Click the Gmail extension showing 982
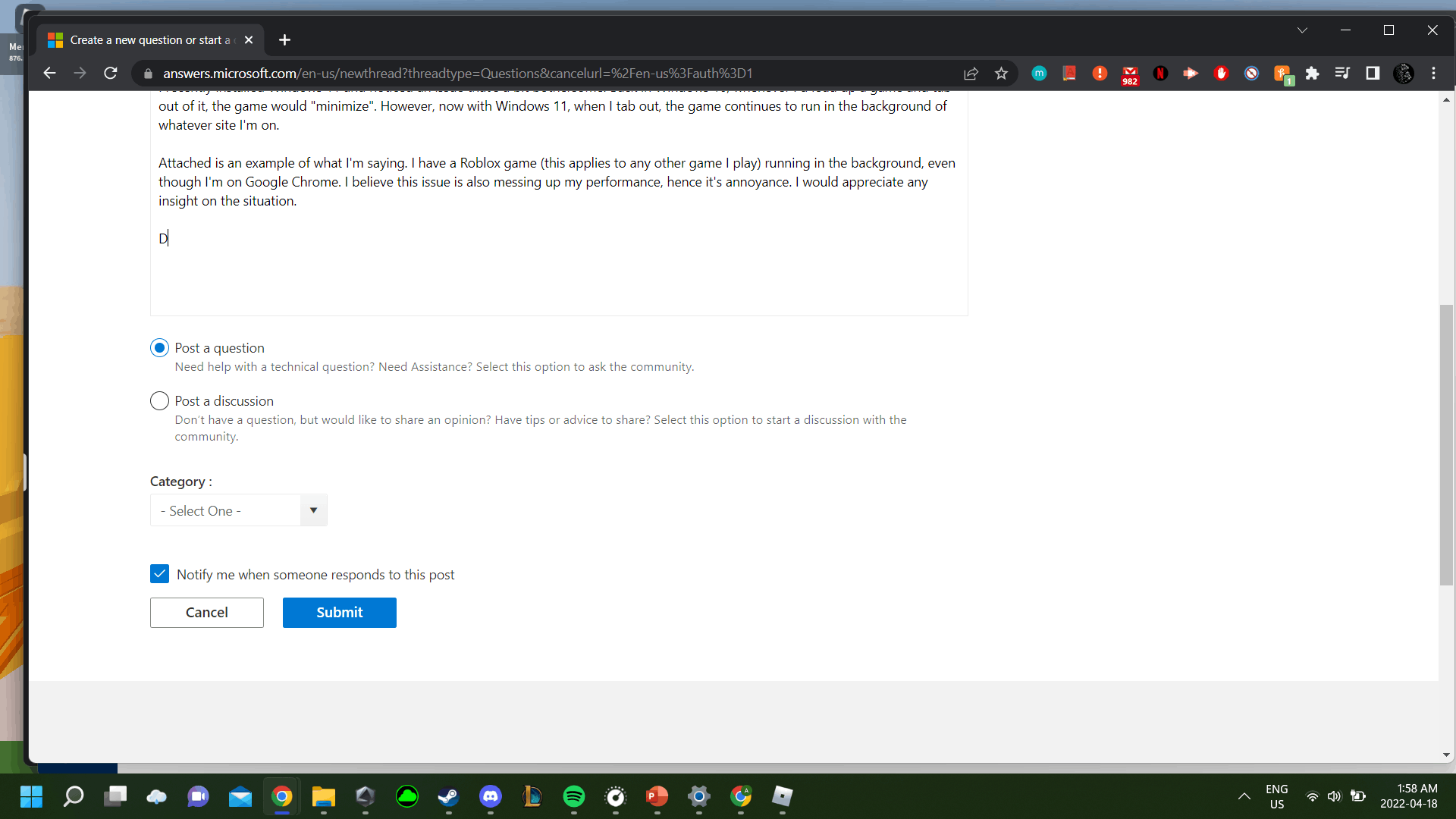 [1130, 74]
